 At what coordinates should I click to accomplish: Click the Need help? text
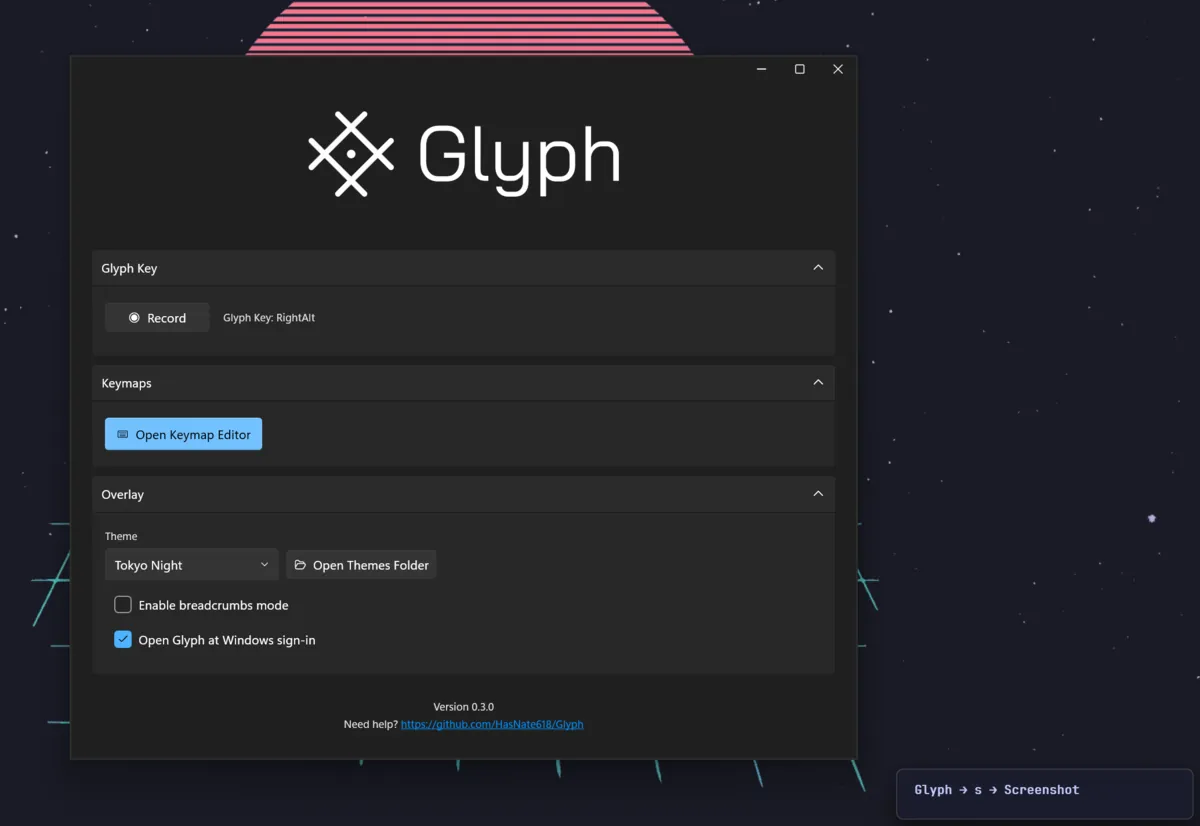click(x=370, y=724)
